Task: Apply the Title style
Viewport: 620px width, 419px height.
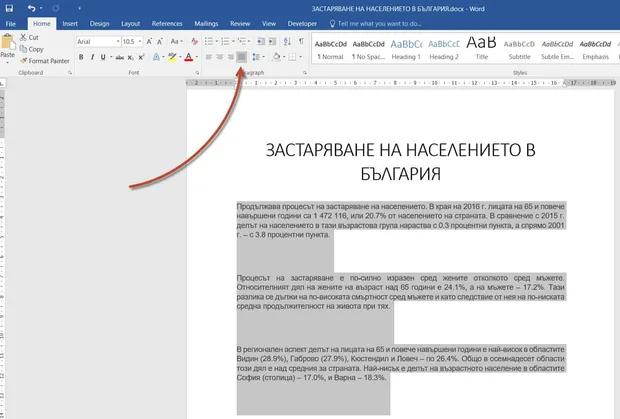Action: tap(481, 49)
